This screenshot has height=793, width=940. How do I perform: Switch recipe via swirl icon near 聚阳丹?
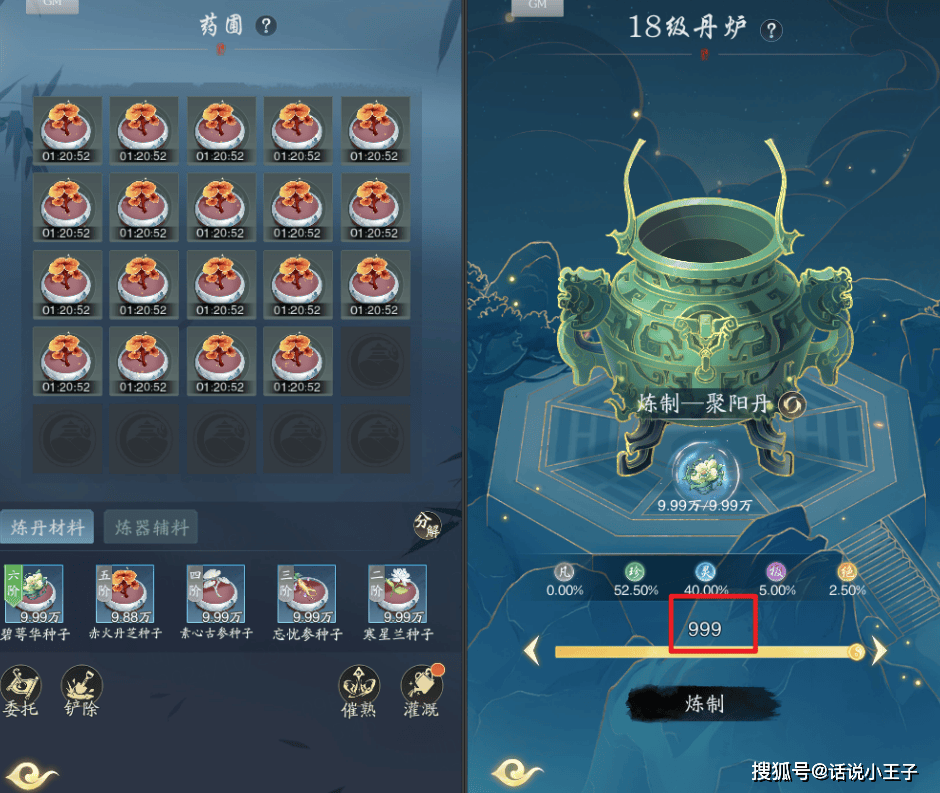click(x=791, y=405)
